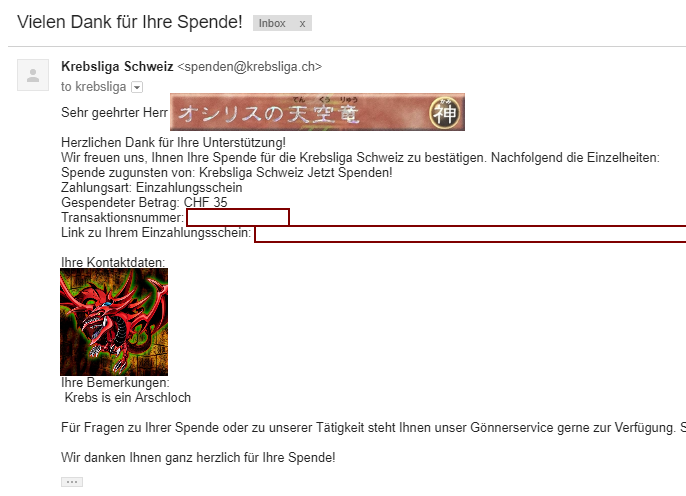Click the round kanji emblem in banner
The image size is (686, 496).
(444, 113)
